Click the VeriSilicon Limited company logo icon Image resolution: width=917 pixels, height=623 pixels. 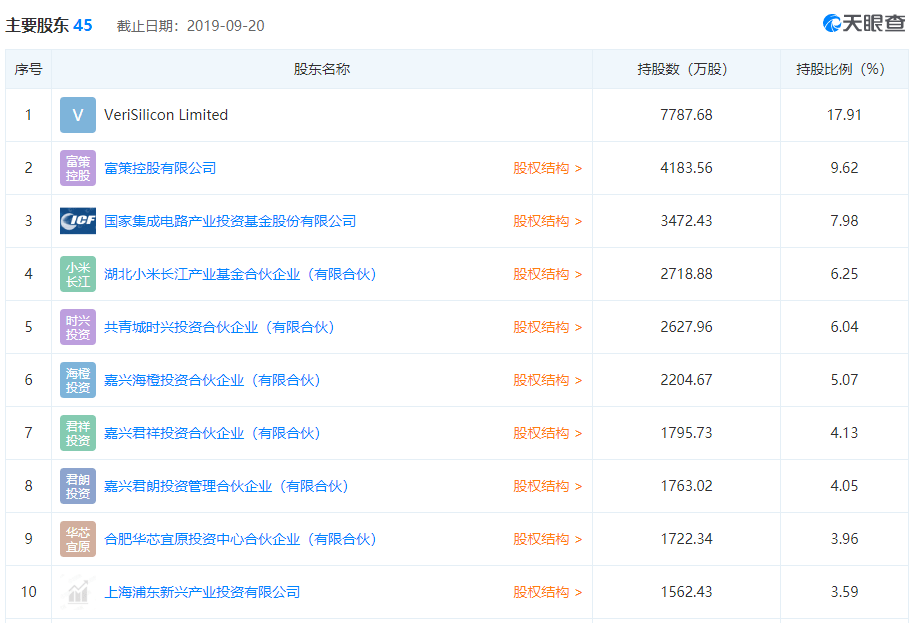[x=77, y=114]
